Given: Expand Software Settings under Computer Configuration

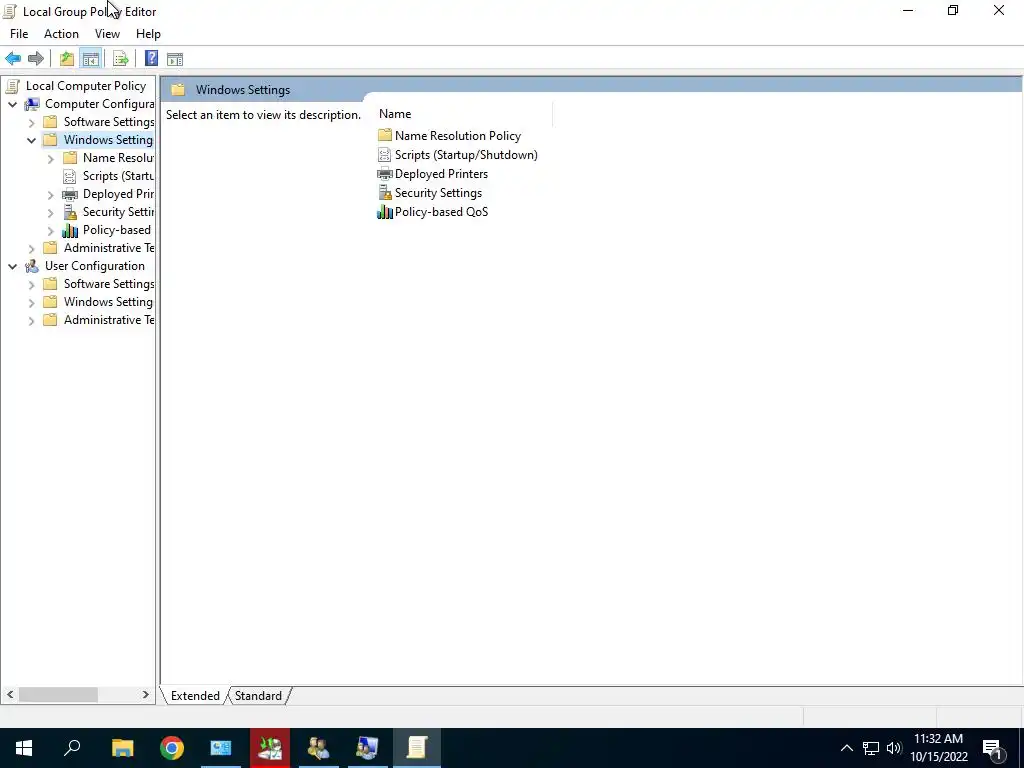Looking at the screenshot, I should [31, 122].
